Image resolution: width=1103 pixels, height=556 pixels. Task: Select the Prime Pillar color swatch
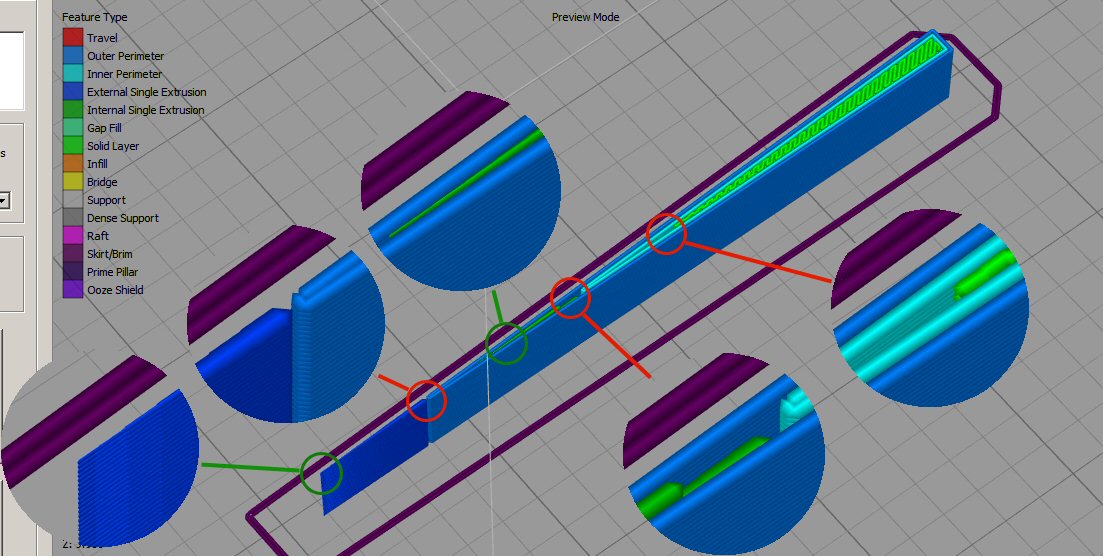(x=72, y=272)
